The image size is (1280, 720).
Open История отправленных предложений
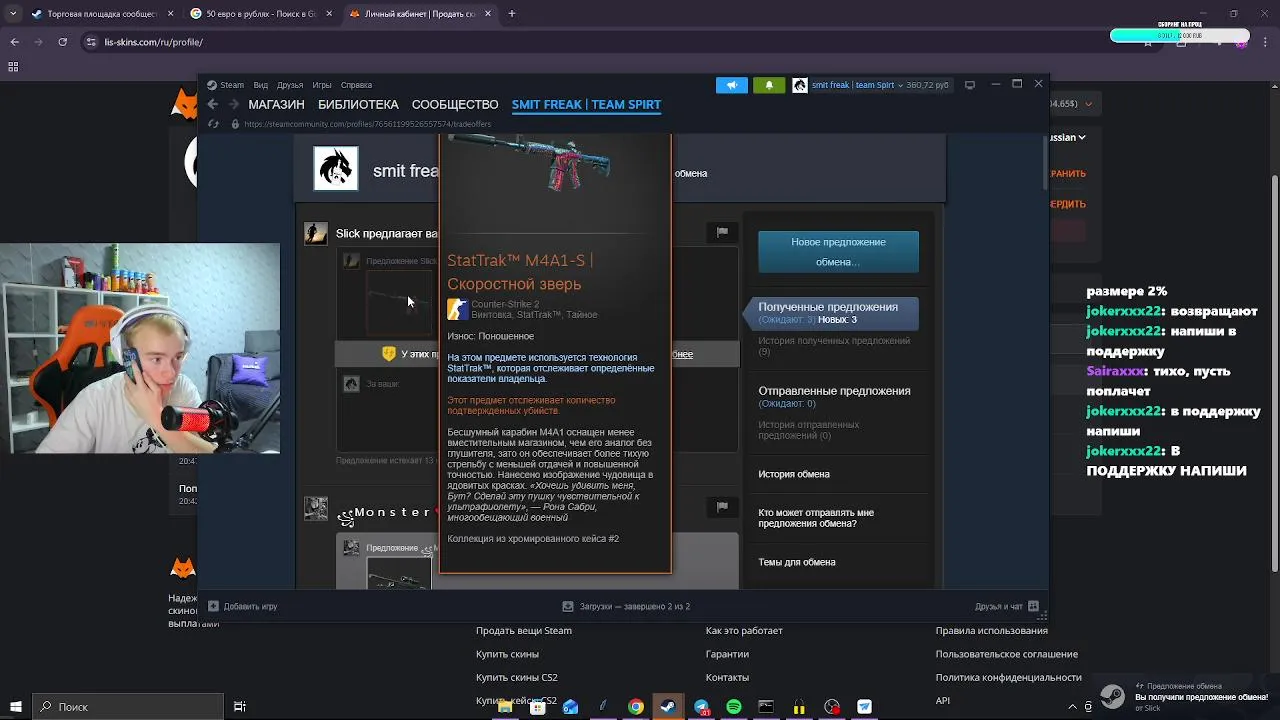(808, 430)
